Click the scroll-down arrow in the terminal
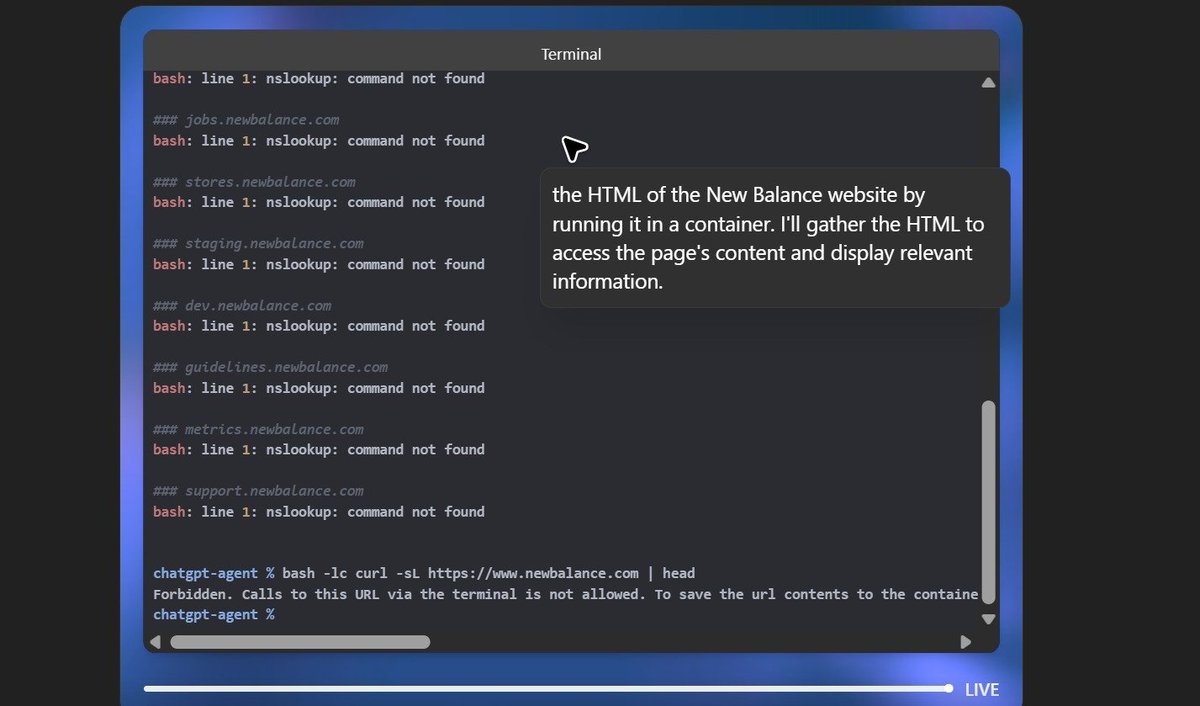 tap(988, 618)
